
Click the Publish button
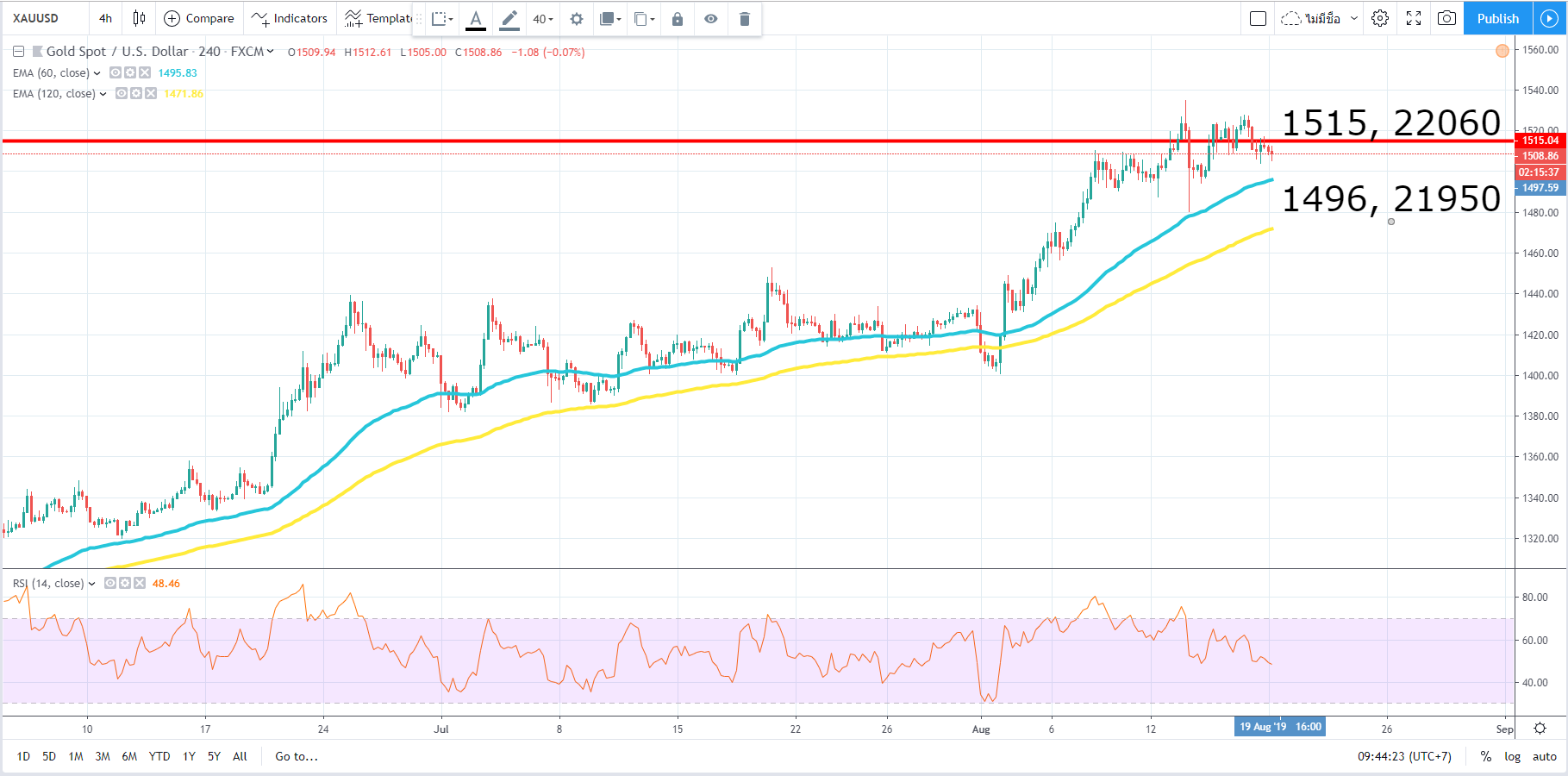(1497, 18)
